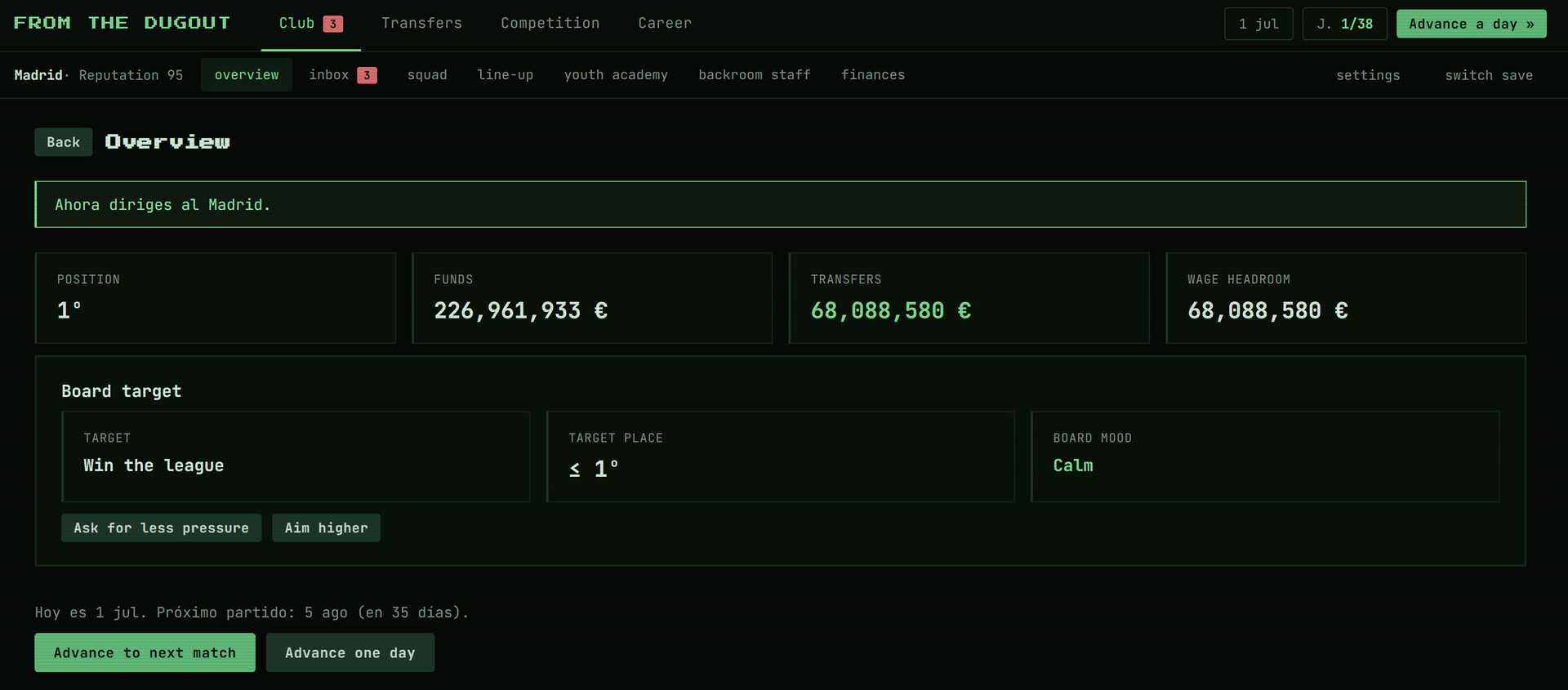The width and height of the screenshot is (1568, 690).
Task: Click the Target Place ≤ 1° value
Action: (594, 469)
